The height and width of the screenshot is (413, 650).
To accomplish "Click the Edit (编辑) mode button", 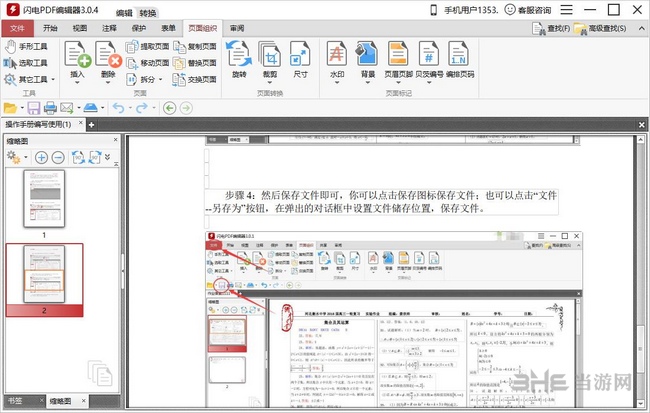I will [x=124, y=13].
